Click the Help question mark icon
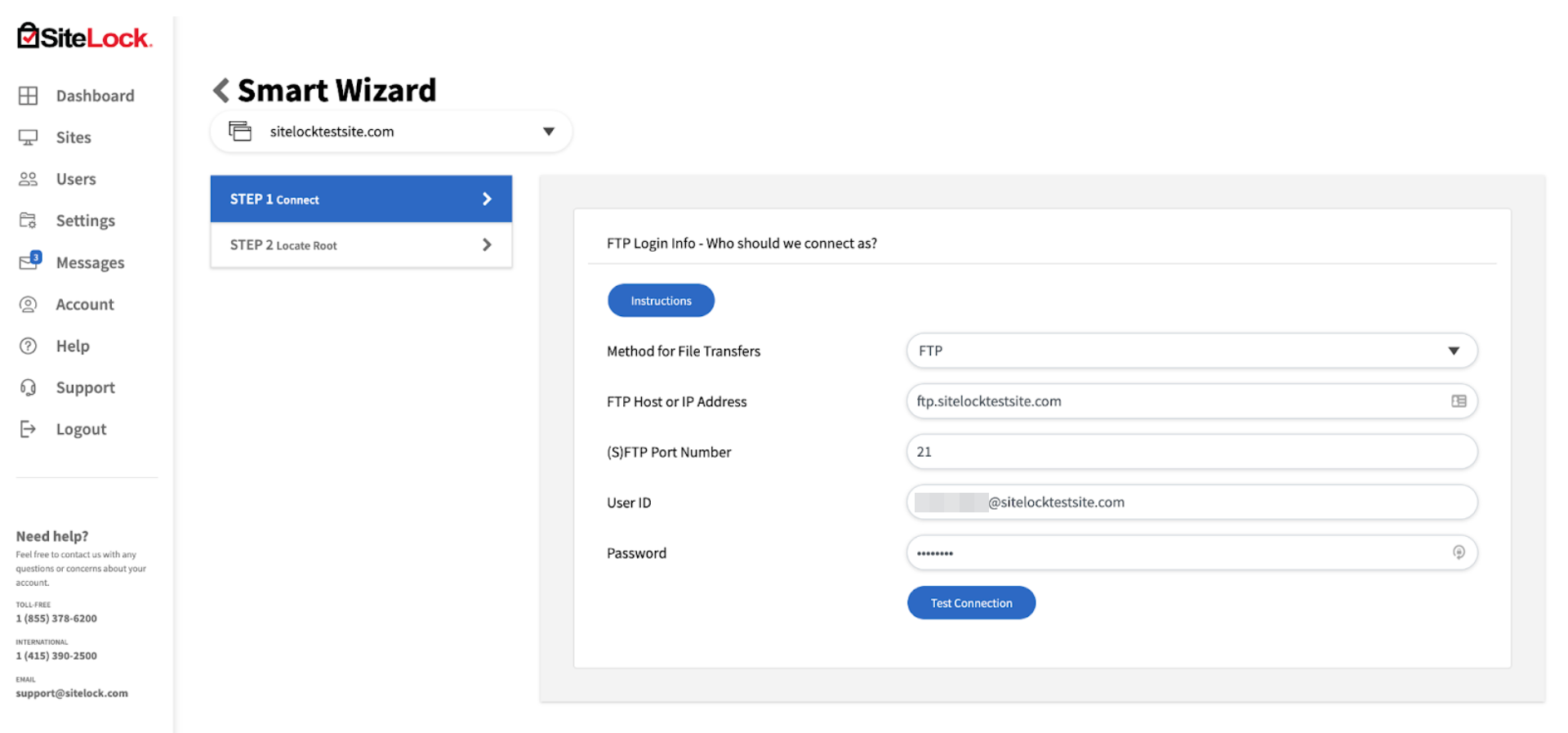The width and height of the screenshot is (1568, 733). [x=28, y=346]
